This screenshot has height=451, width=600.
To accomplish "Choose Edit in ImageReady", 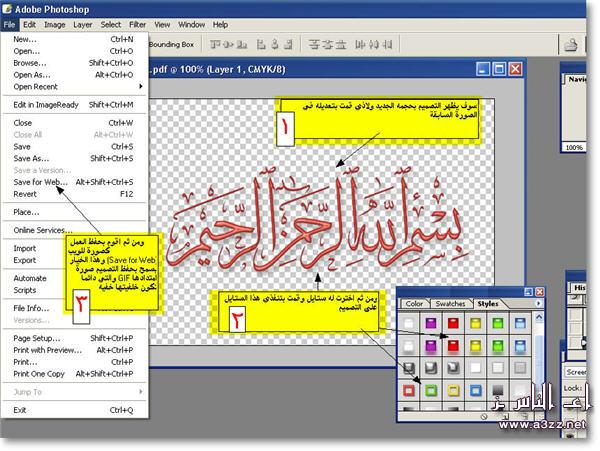I will point(73,105).
